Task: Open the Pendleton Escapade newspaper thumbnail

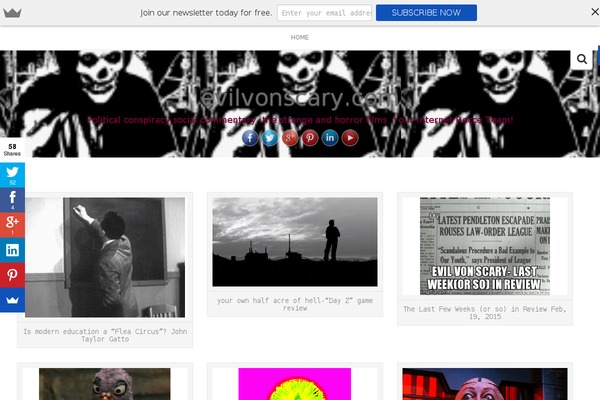Action: pos(485,246)
